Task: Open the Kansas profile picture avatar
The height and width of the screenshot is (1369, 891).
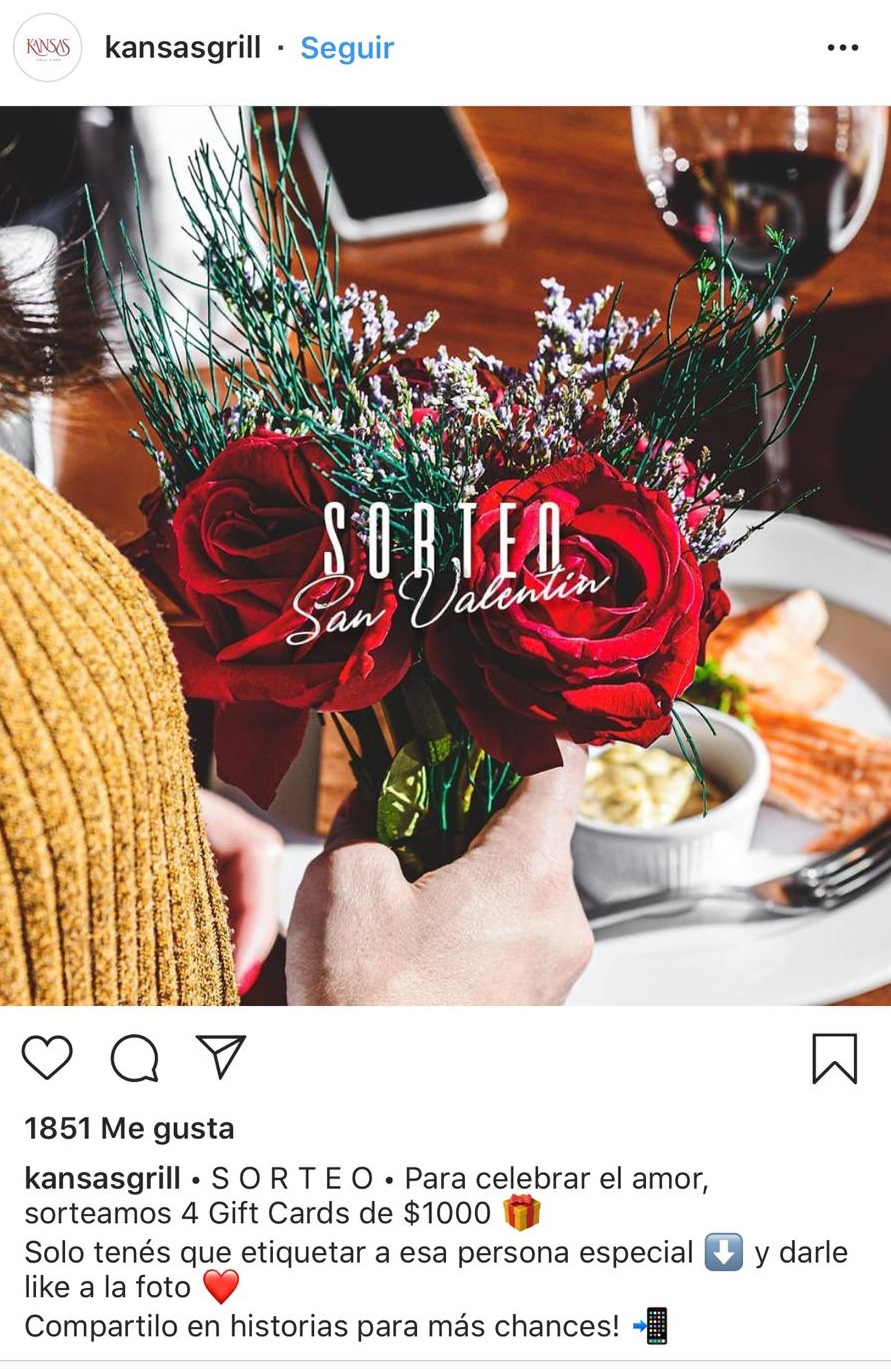Action: click(x=47, y=48)
